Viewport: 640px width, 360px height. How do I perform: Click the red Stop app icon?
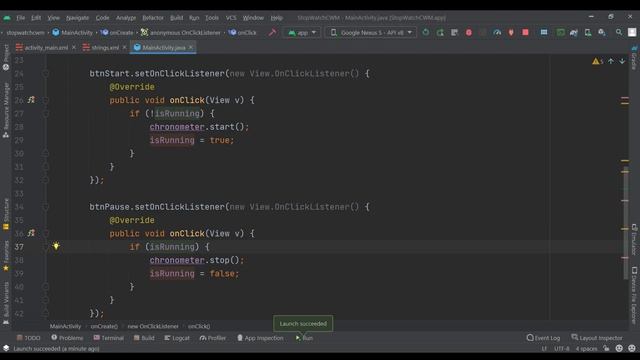[525, 32]
